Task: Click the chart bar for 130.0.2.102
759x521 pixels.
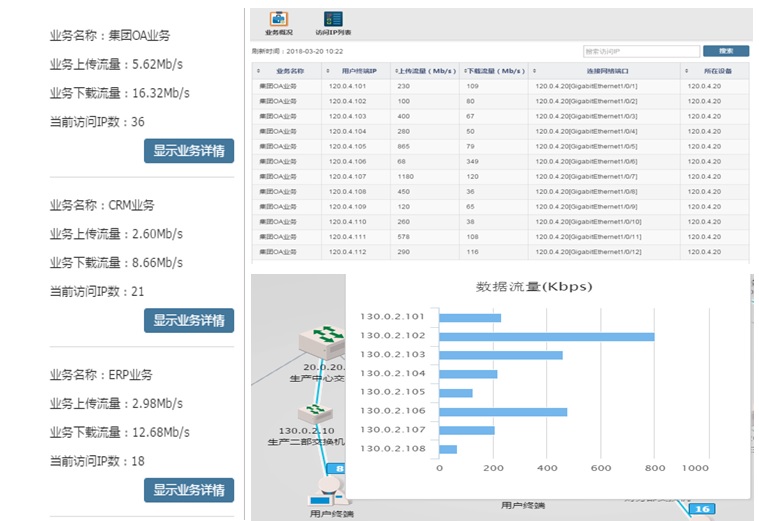Action: (547, 336)
